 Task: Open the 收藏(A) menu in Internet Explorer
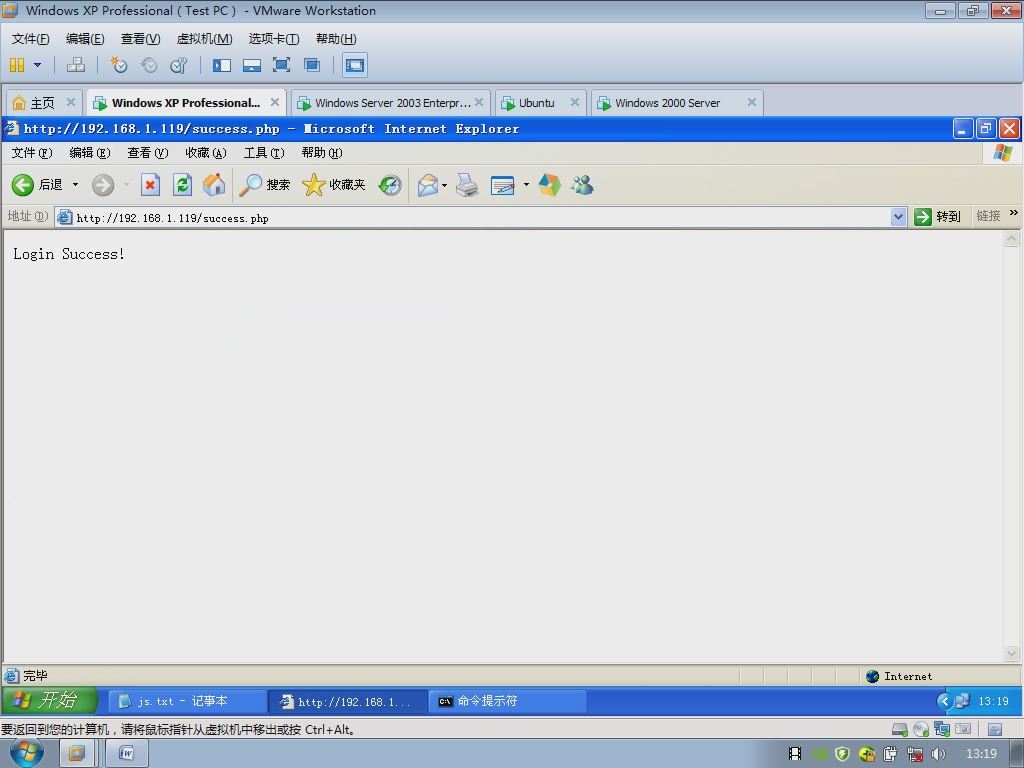click(x=206, y=153)
